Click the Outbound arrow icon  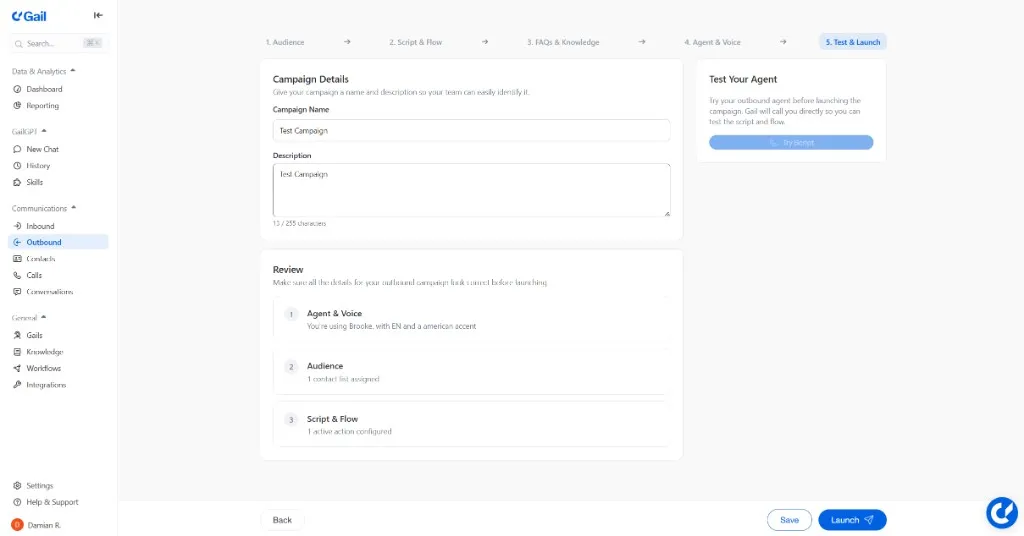[17, 242]
